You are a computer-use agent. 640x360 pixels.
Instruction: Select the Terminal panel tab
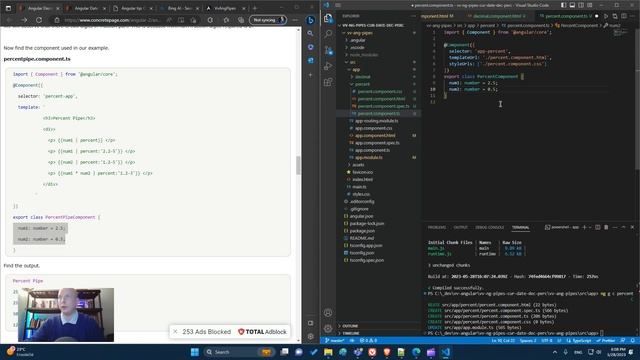tap(520, 227)
